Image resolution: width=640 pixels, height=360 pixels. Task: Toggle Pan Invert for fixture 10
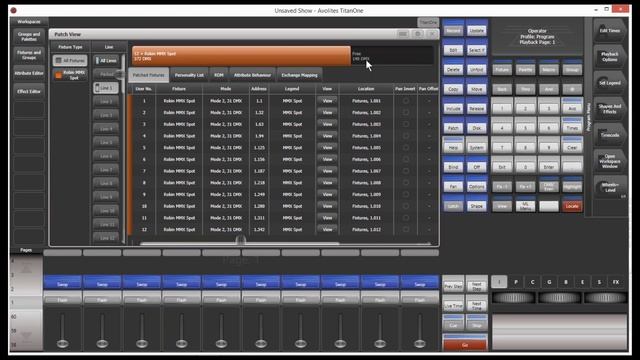[x=405, y=206]
